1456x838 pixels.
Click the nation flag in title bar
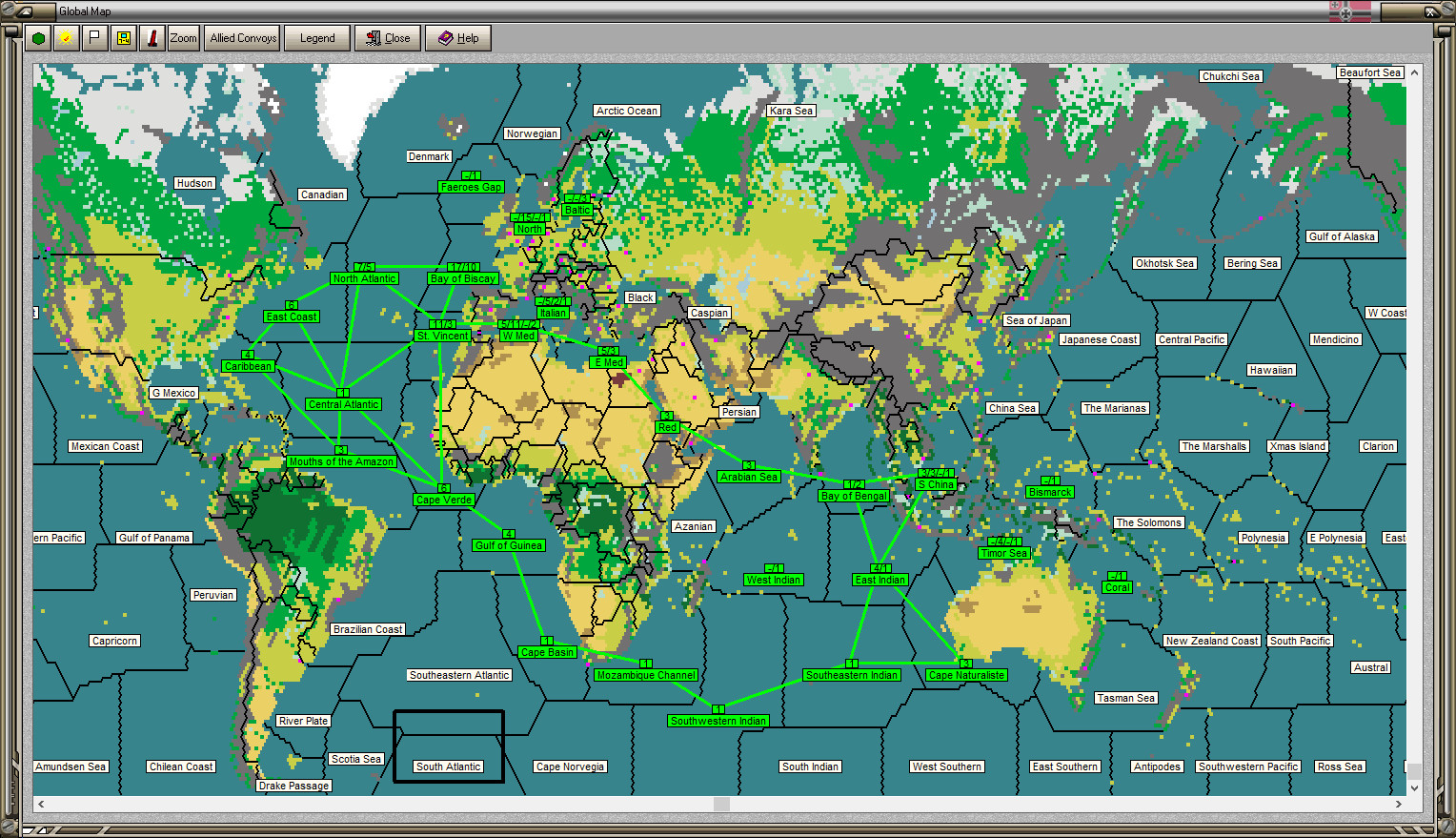pos(1350,11)
